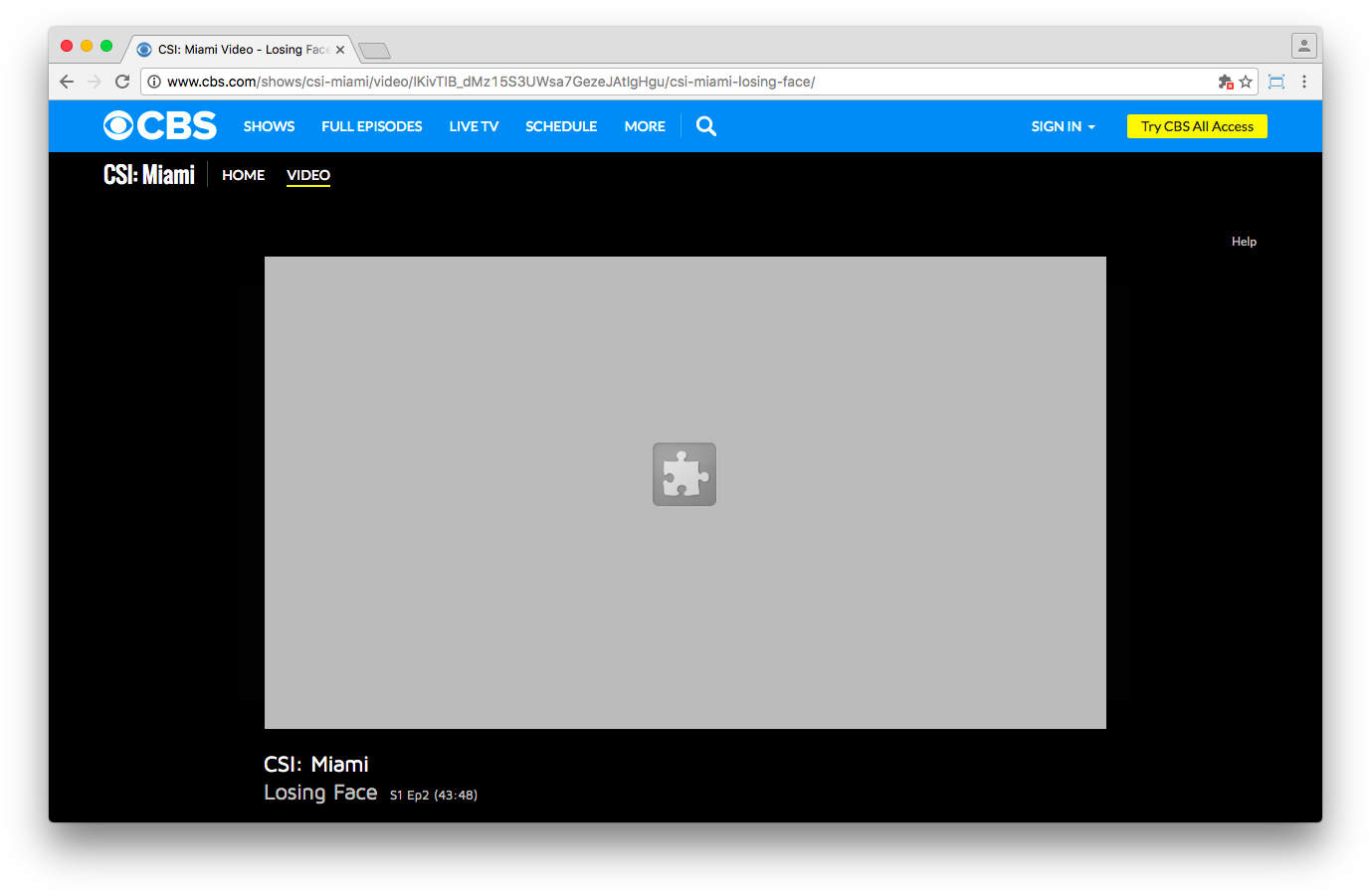This screenshot has height=896, width=1370.
Task: Click the gray video player area
Action: pos(685,492)
